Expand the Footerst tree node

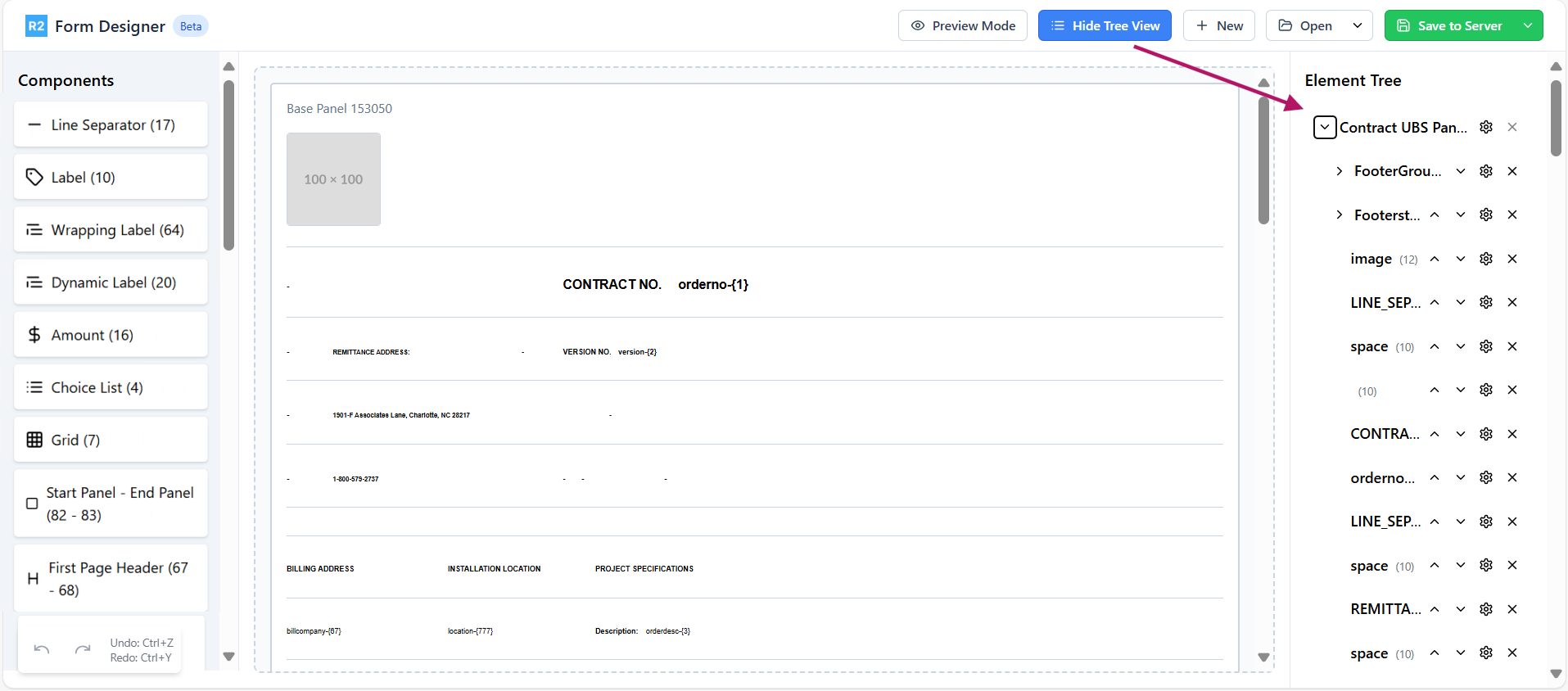coord(1340,215)
